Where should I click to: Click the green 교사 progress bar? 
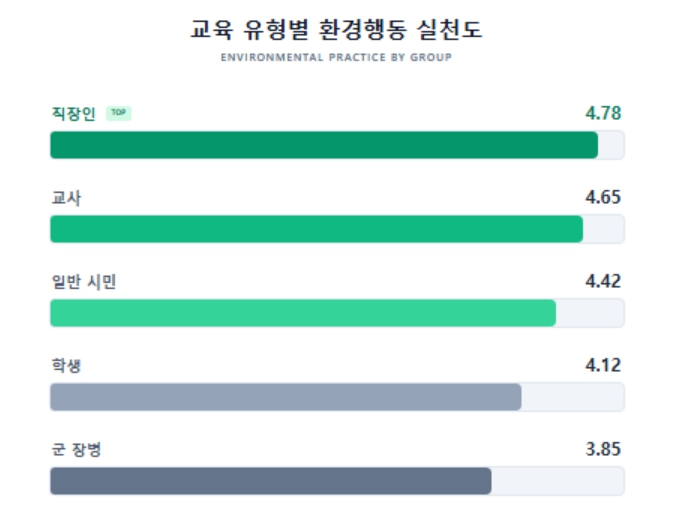point(316,229)
